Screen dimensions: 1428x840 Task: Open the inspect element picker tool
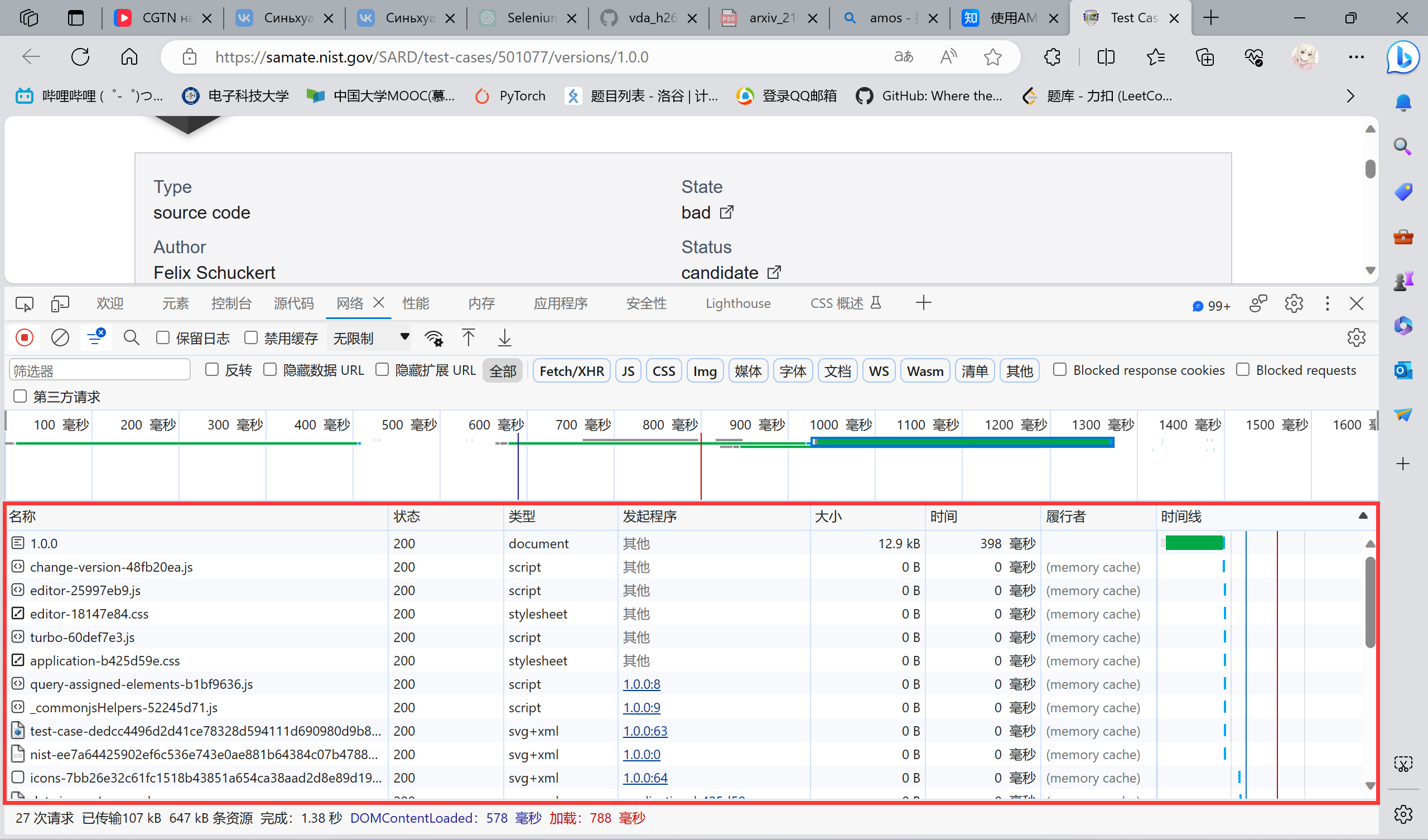25,304
